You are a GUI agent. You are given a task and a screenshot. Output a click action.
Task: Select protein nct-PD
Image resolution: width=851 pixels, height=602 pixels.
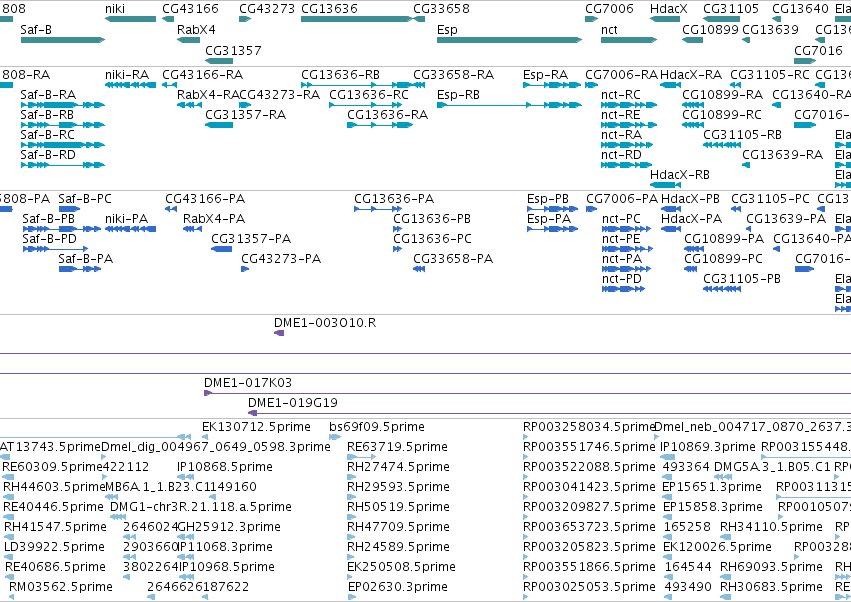[x=621, y=279]
